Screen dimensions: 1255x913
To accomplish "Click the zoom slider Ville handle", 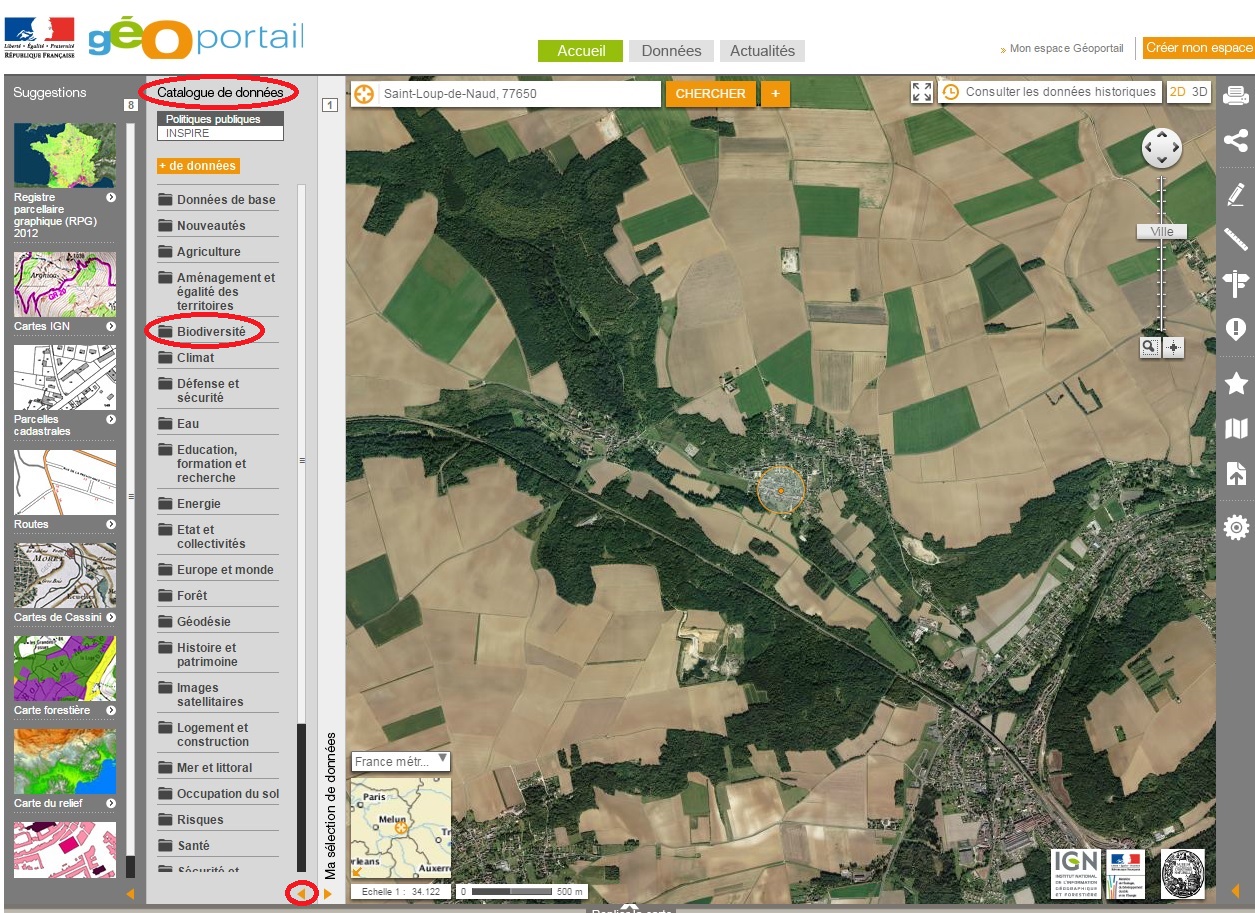I will tap(1161, 231).
